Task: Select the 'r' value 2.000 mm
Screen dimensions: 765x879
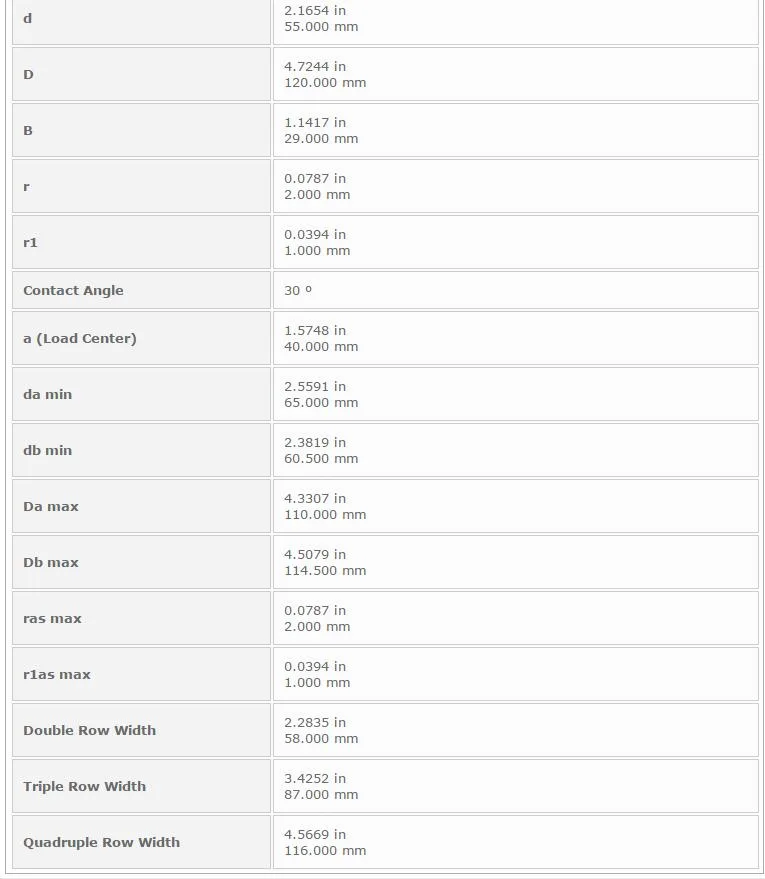Action: (317, 195)
